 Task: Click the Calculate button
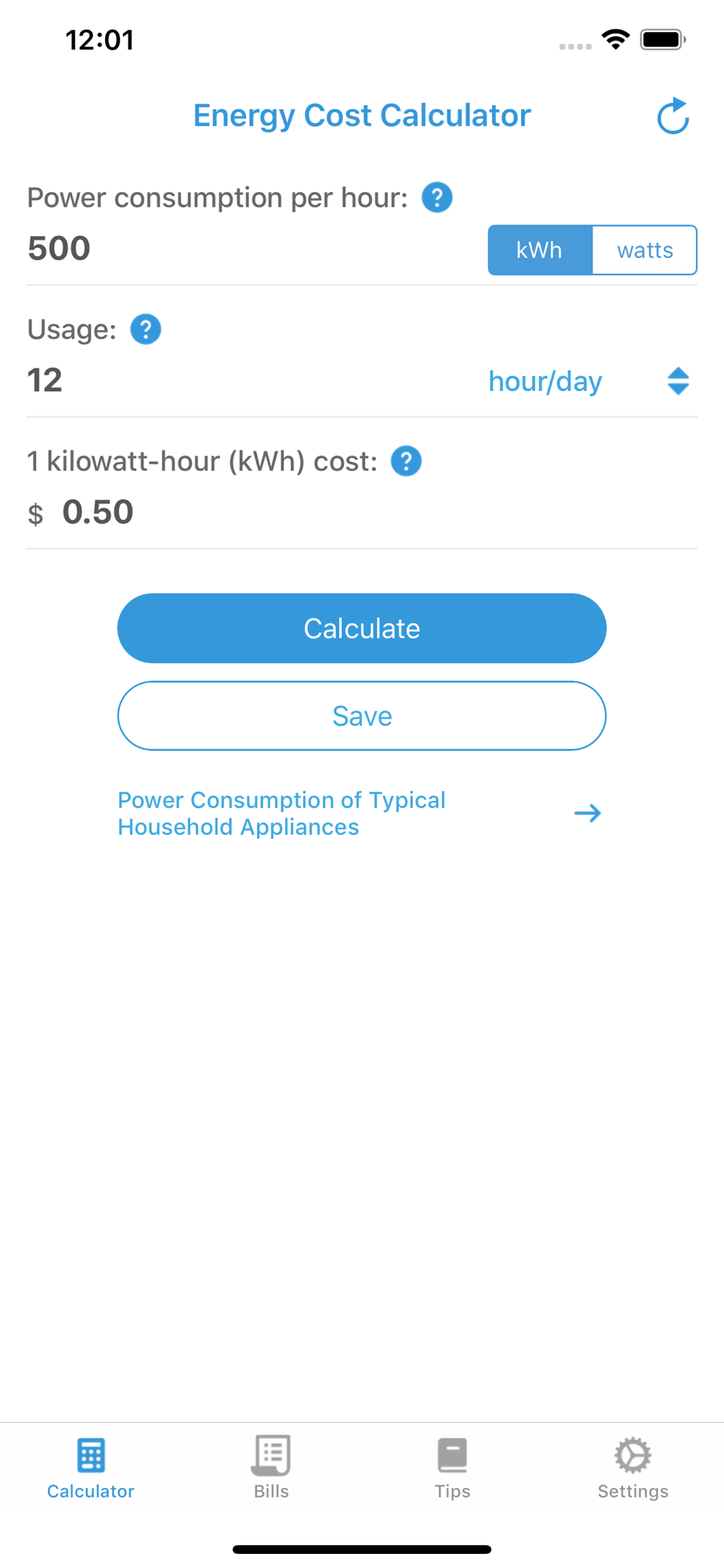point(362,628)
